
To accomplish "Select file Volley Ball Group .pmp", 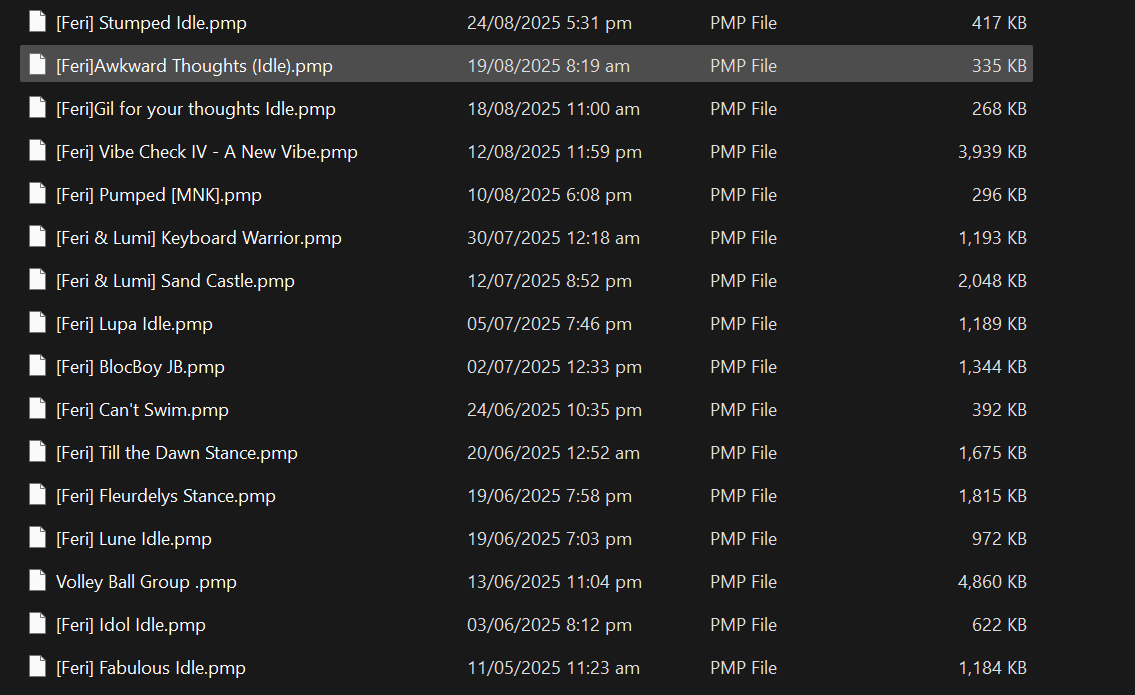I will pos(146,582).
